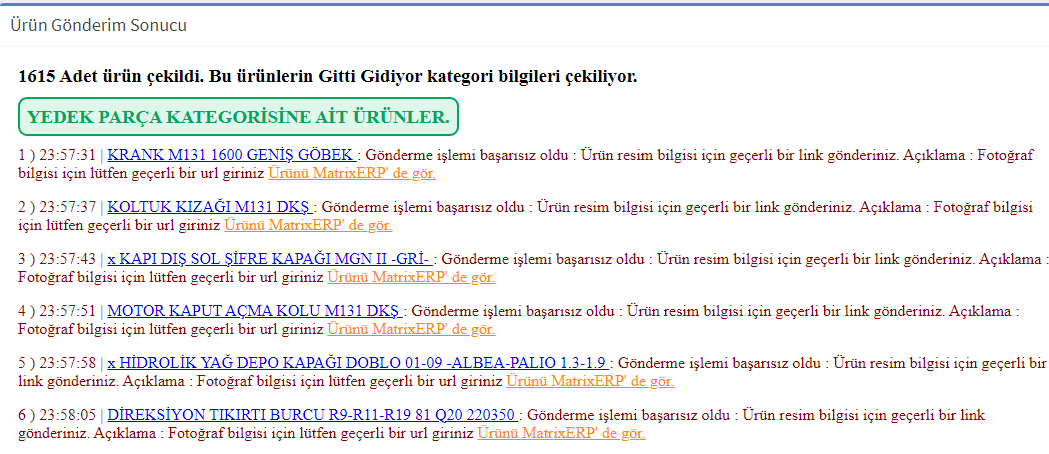View KOLTUK KIZAĞI item in MatrixERP
The image size is (1049, 454).
pos(330,225)
